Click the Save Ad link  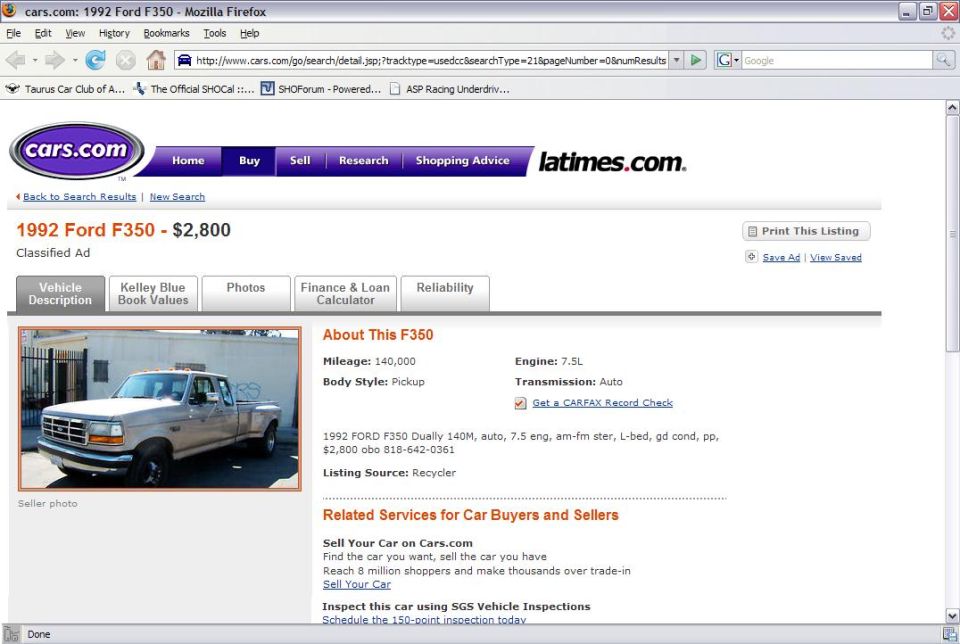coord(781,257)
